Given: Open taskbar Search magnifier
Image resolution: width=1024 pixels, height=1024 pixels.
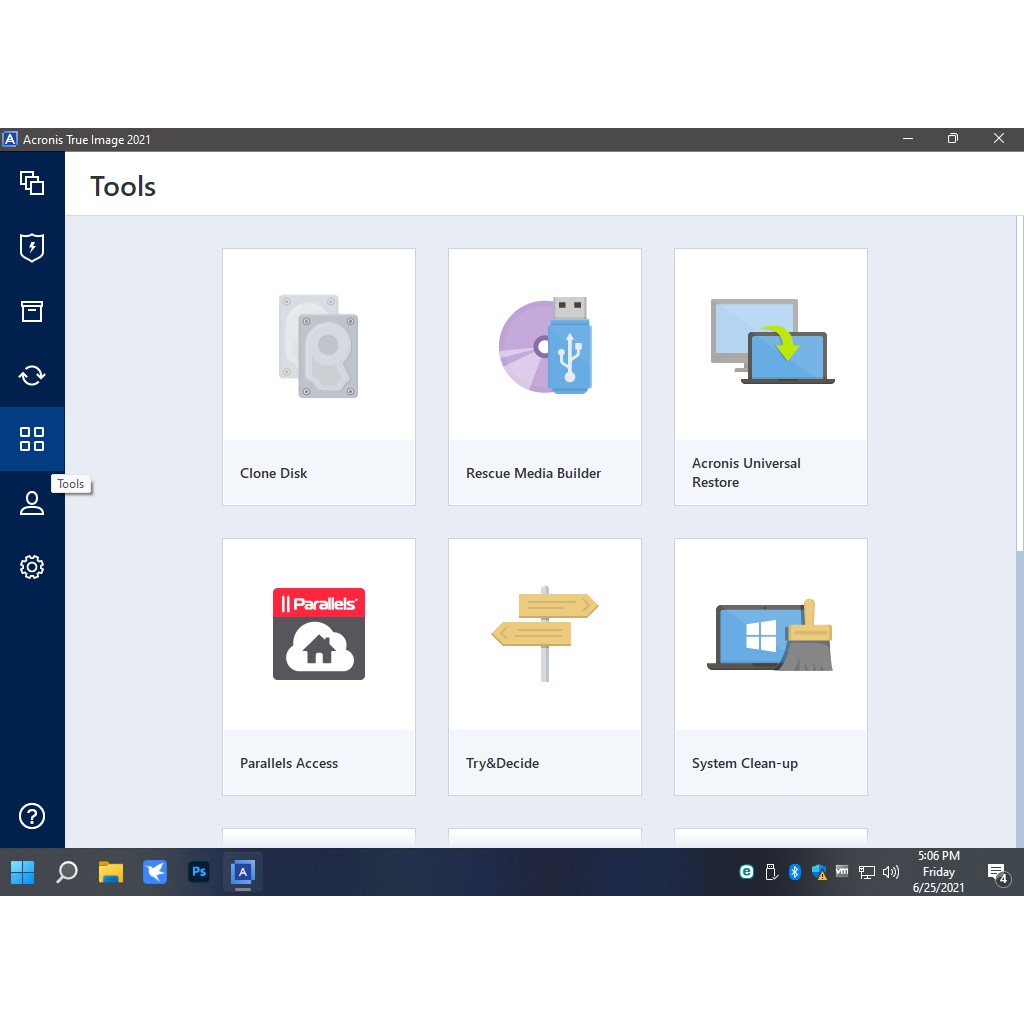Looking at the screenshot, I should (66, 872).
